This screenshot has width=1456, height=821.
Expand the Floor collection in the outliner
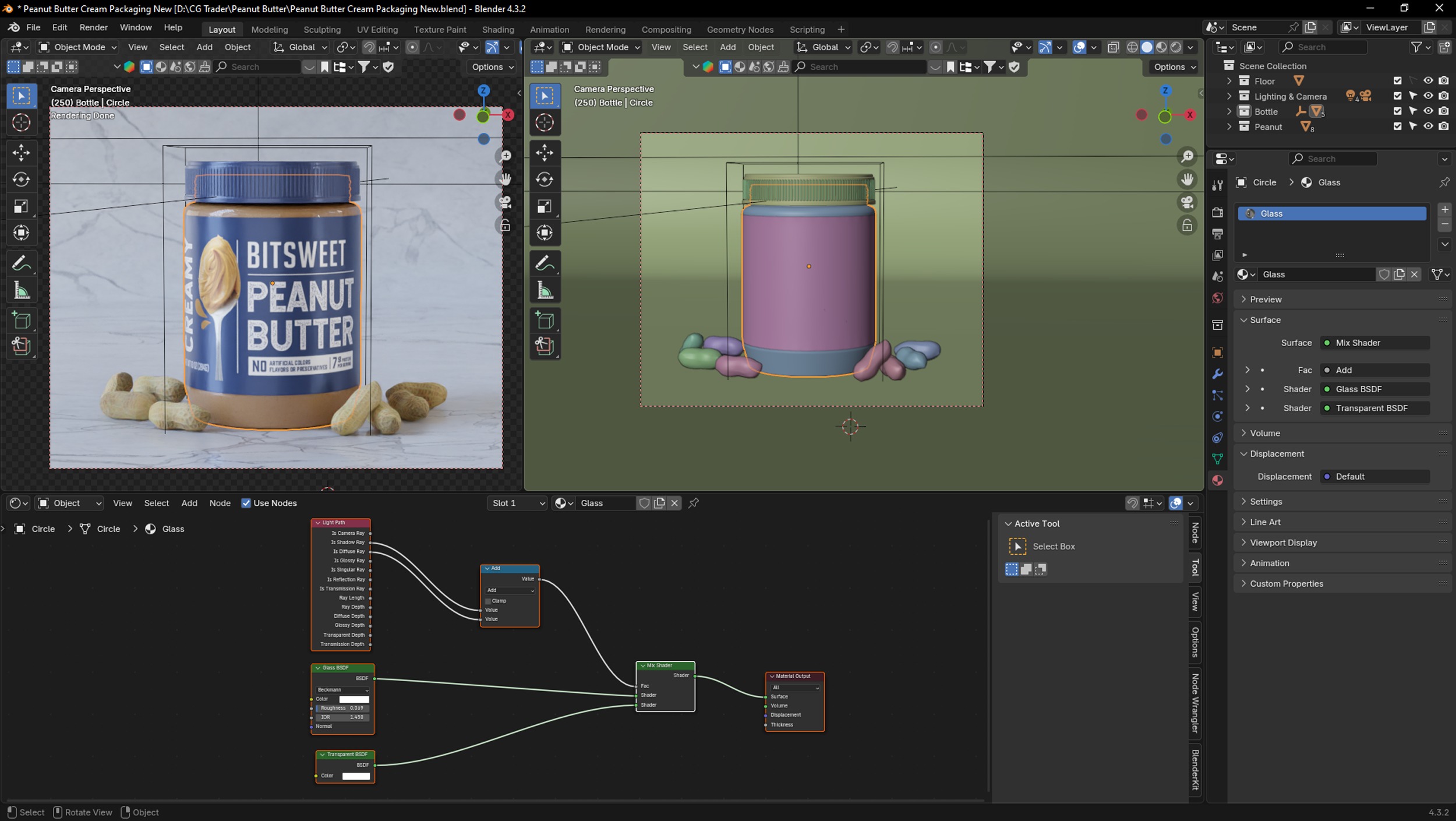[x=1229, y=81]
